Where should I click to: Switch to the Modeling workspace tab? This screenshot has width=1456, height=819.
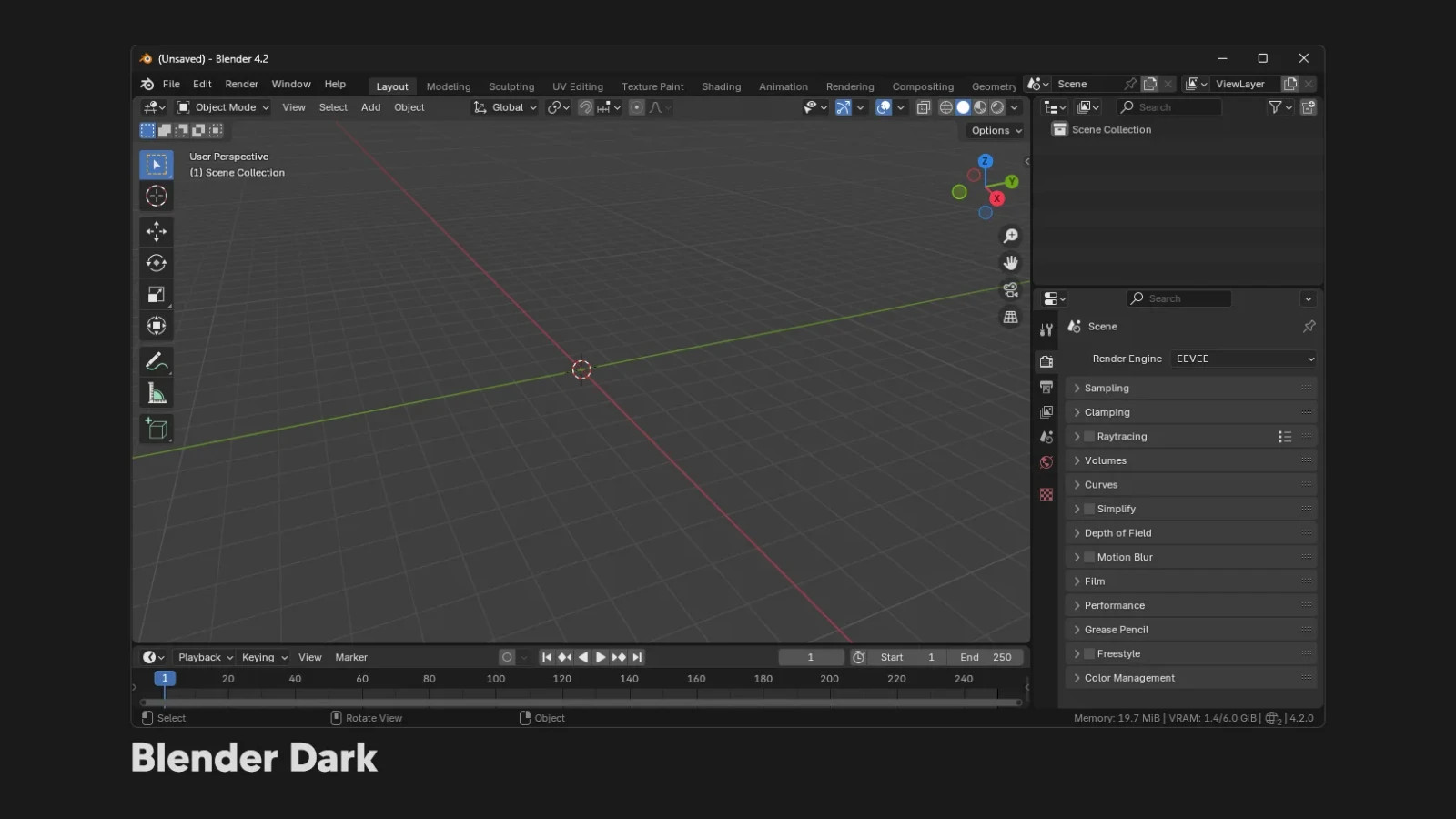(449, 86)
